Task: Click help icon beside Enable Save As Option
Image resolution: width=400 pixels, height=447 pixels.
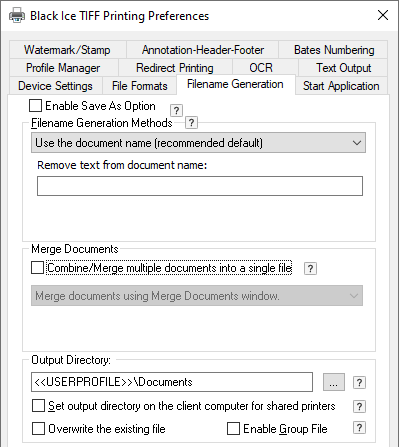Action: tap(176, 110)
